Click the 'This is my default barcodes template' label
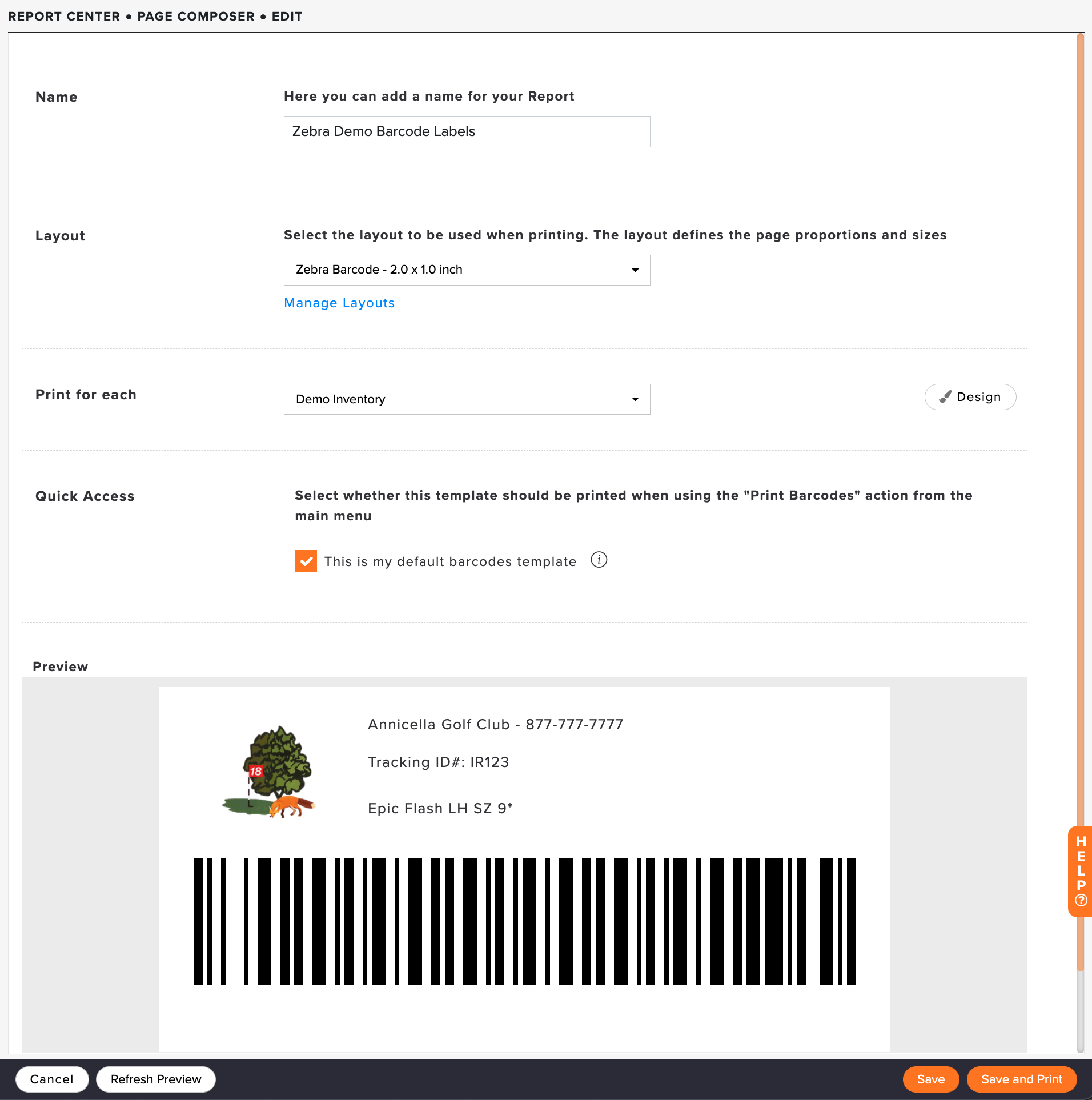The height and width of the screenshot is (1100, 1092). point(450,561)
